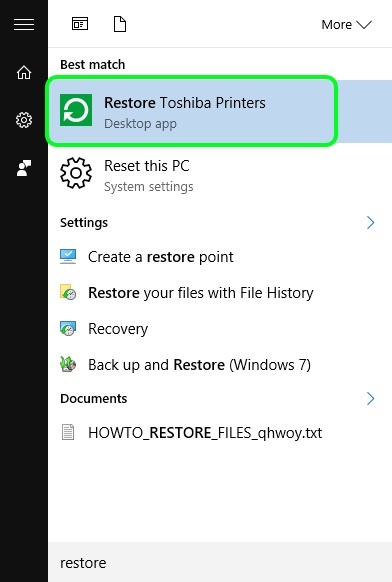
Task: Open Reset this PC system settings
Action: 220,175
